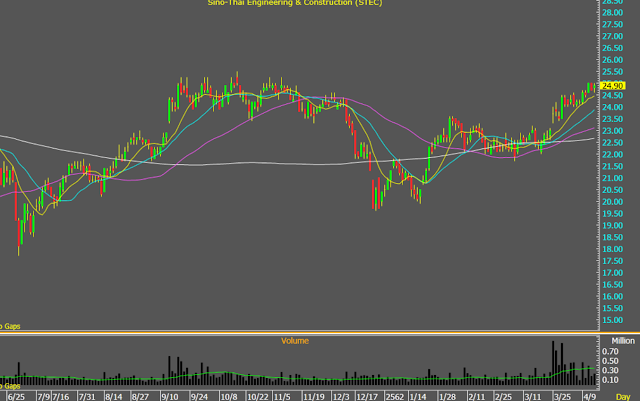Click the 16.00 price axis label
The height and width of the screenshot is (401, 640).
[613, 297]
